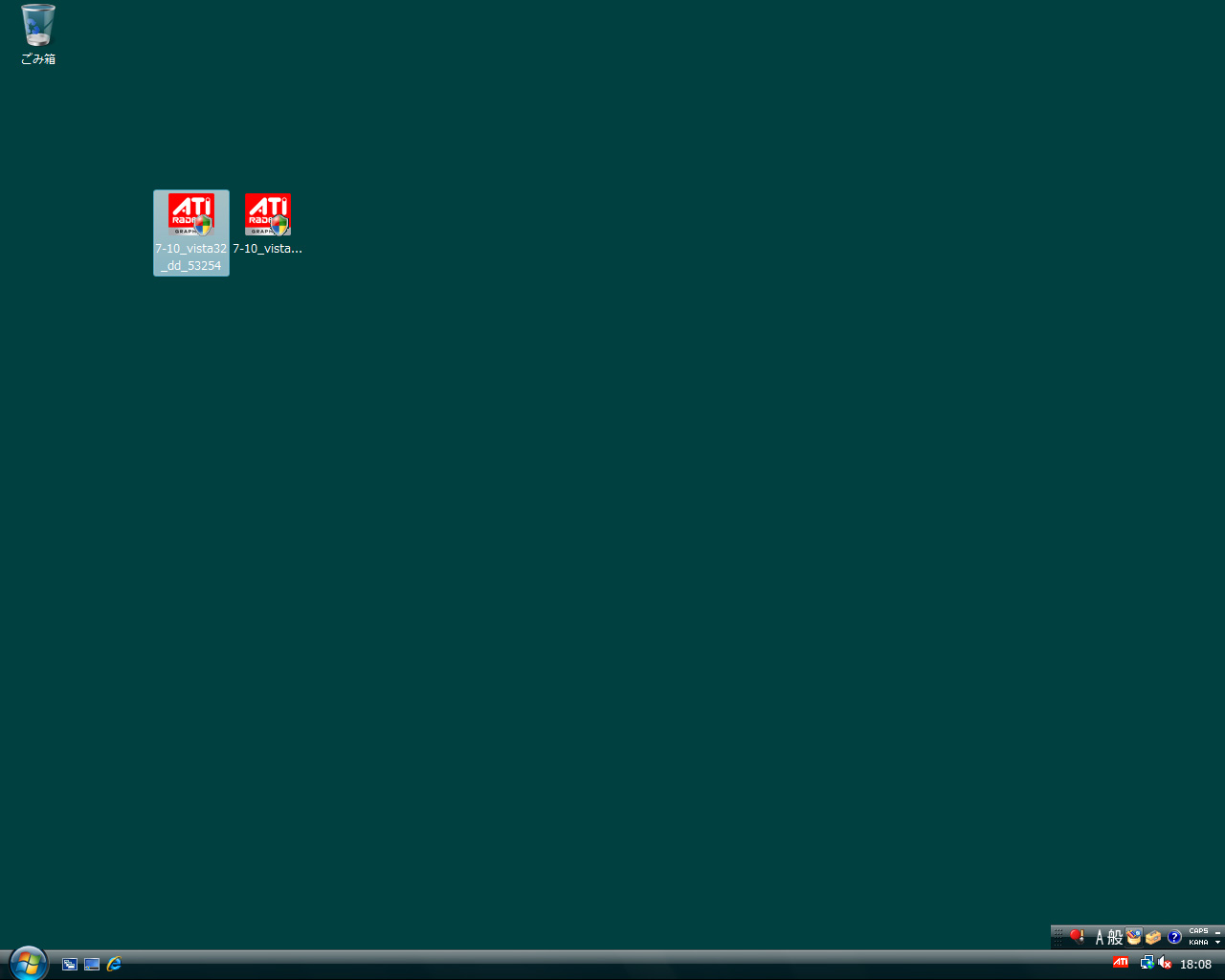Click the blue help question mark
Image resolution: width=1225 pixels, height=980 pixels.
(x=1174, y=937)
